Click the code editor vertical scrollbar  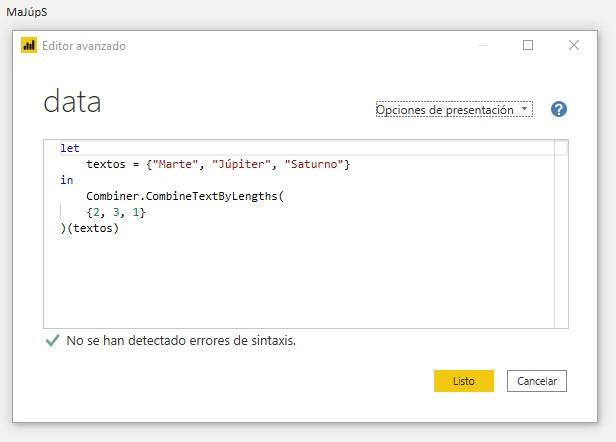[561, 234]
